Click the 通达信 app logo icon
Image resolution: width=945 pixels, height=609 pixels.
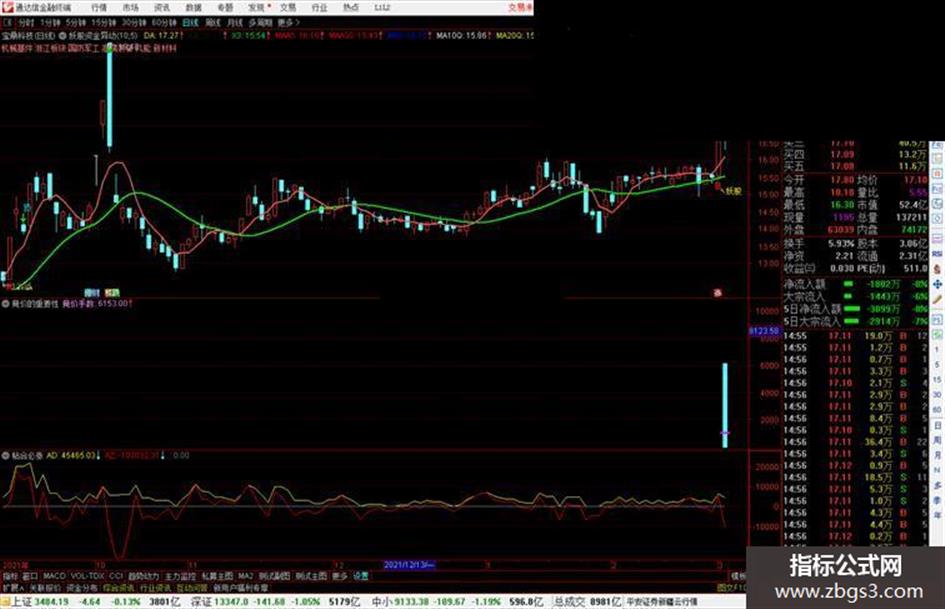click(x=7, y=7)
